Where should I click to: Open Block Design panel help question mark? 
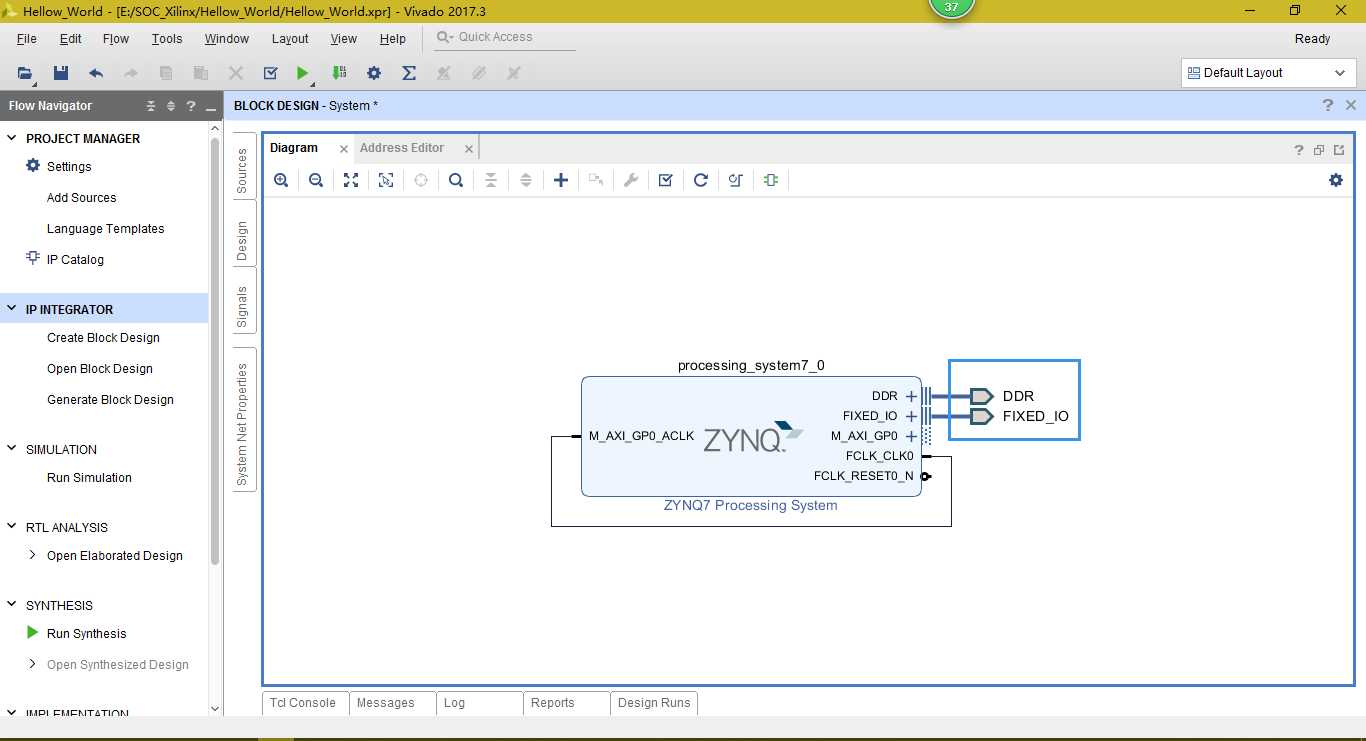point(1328,105)
